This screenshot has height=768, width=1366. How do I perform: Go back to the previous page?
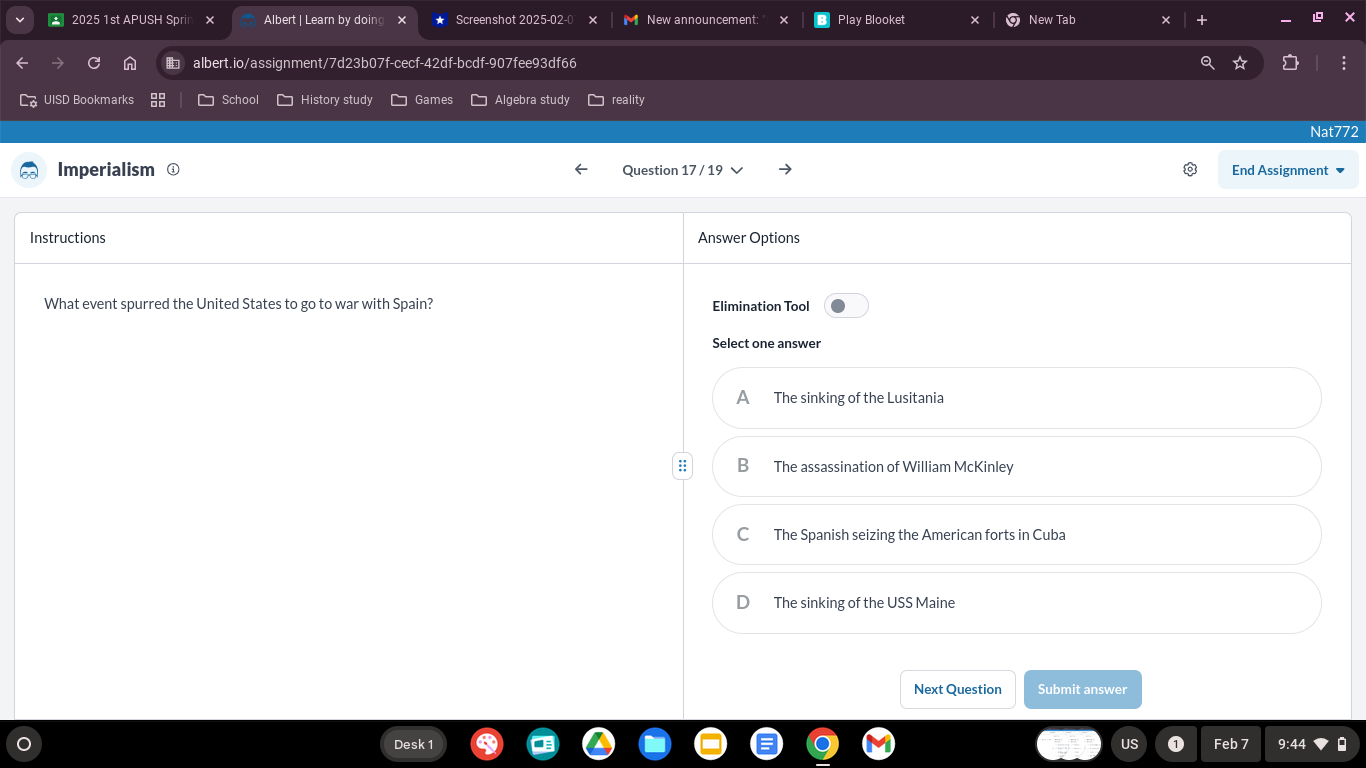click(23, 63)
